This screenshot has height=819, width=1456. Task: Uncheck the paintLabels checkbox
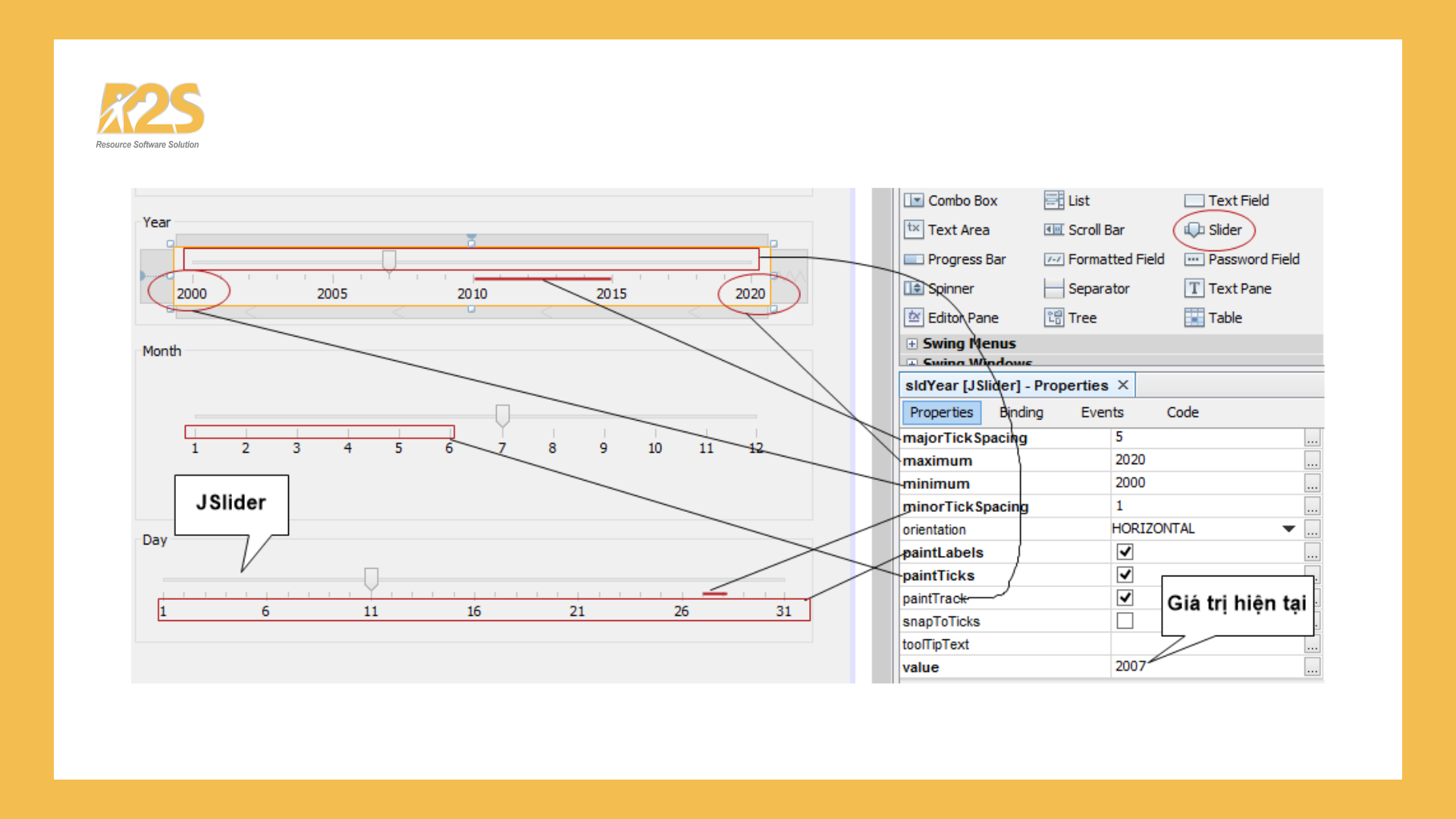pos(1125,552)
